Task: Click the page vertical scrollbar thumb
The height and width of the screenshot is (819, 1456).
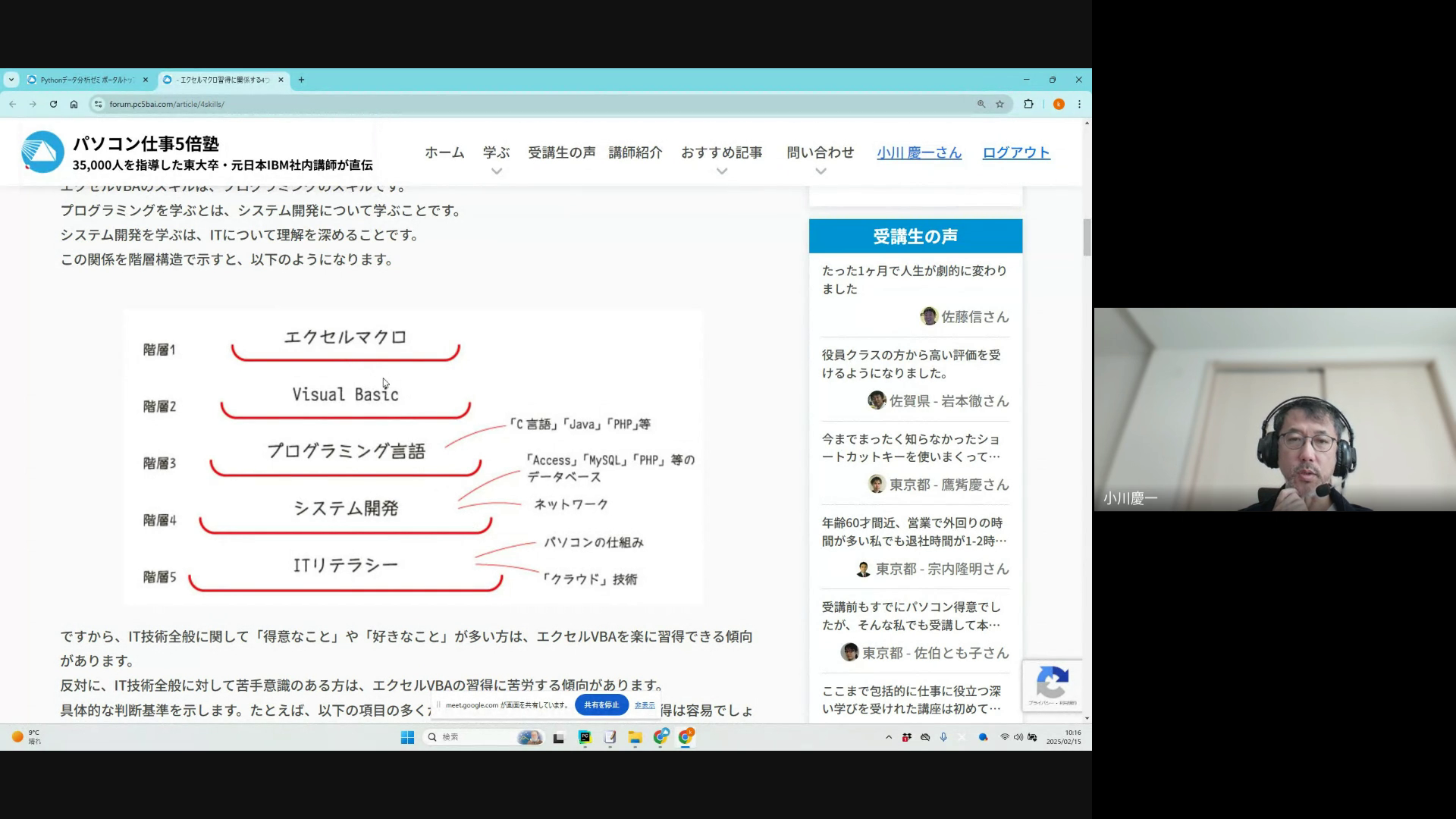Action: 1087,237
